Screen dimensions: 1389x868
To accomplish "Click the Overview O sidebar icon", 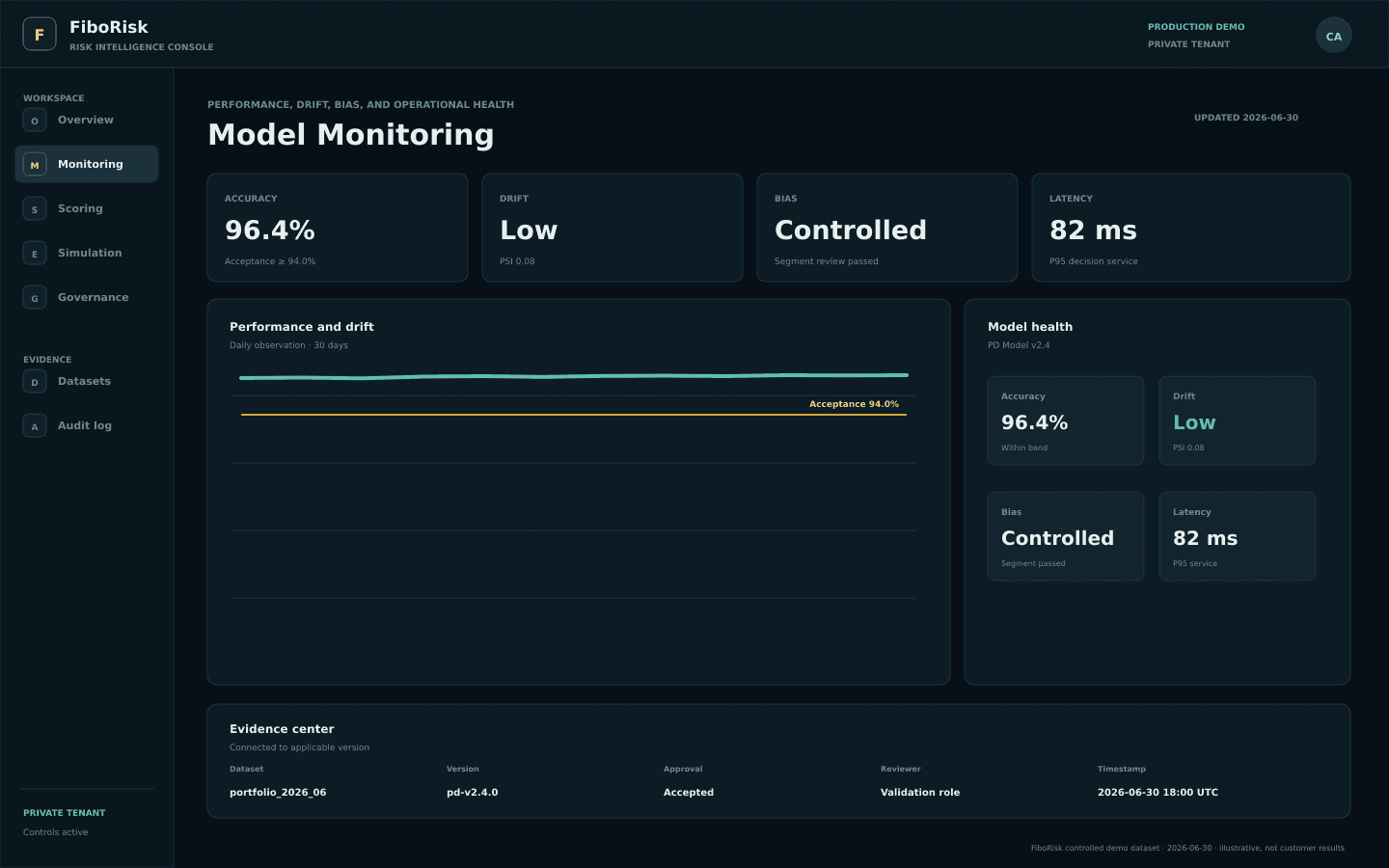I will tap(35, 121).
